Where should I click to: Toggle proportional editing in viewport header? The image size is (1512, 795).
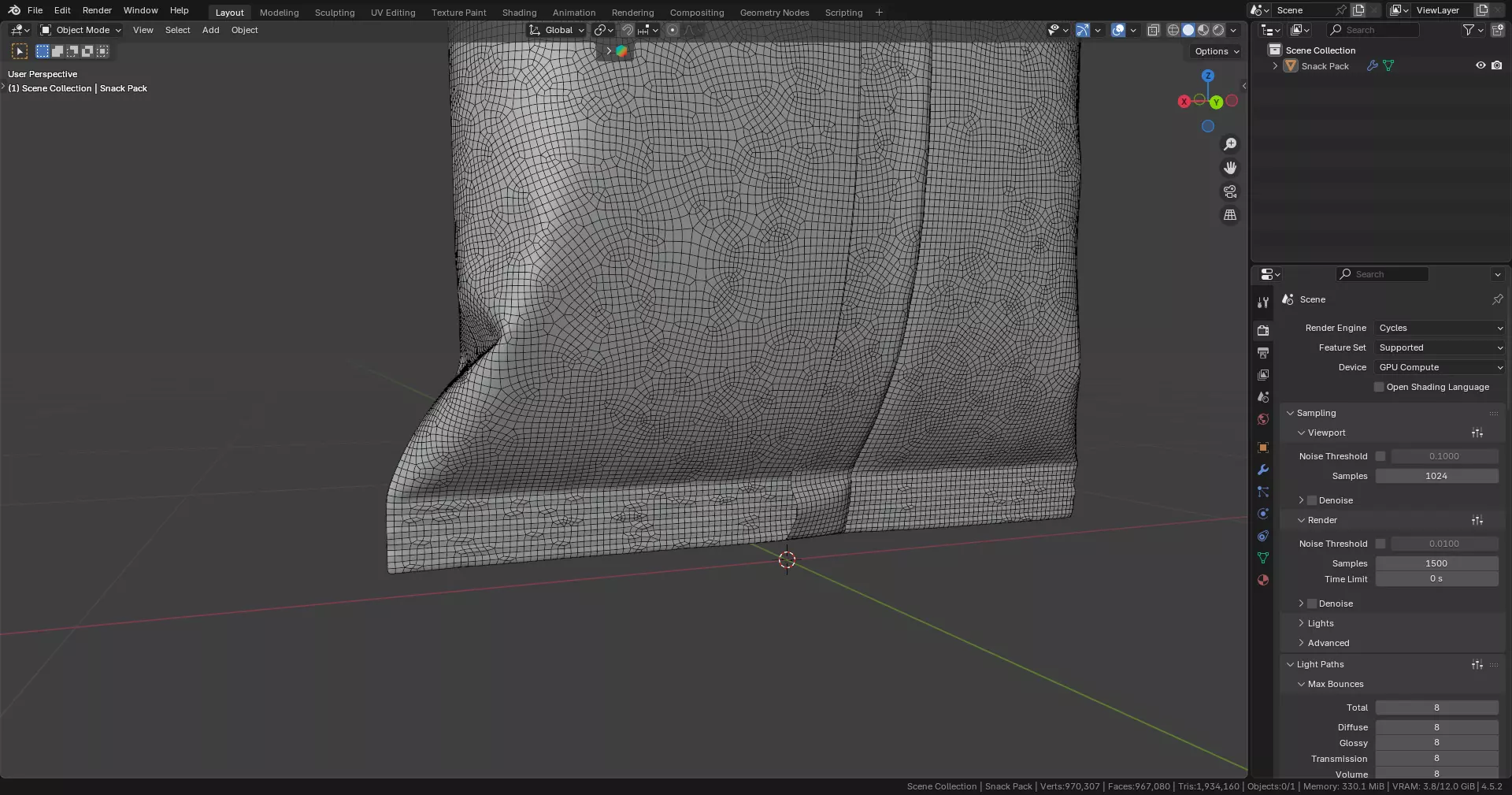(x=672, y=30)
